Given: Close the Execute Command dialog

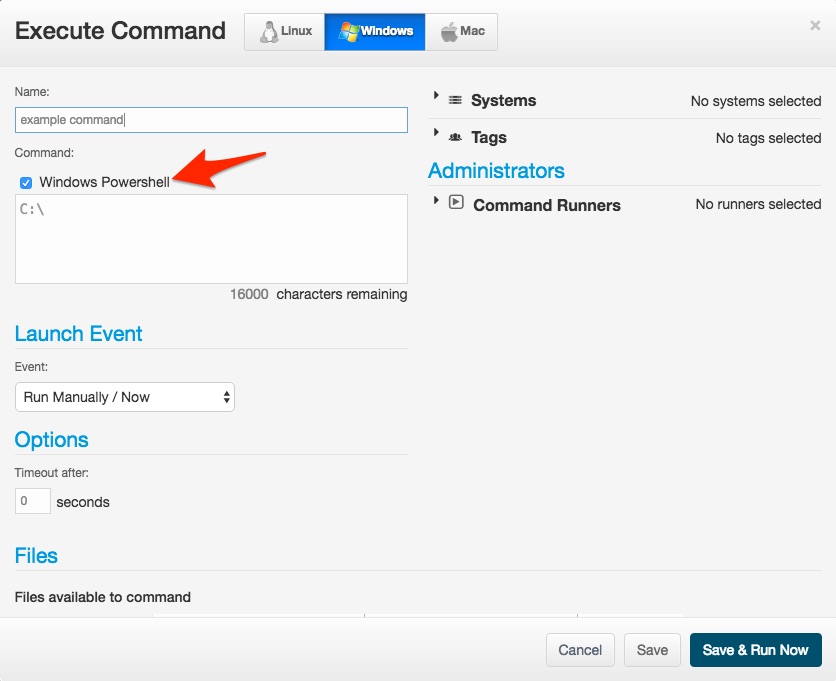Looking at the screenshot, I should click(x=815, y=26).
